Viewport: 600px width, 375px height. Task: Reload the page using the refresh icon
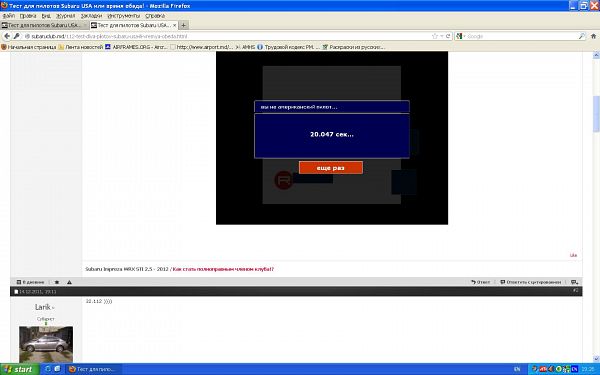448,36
